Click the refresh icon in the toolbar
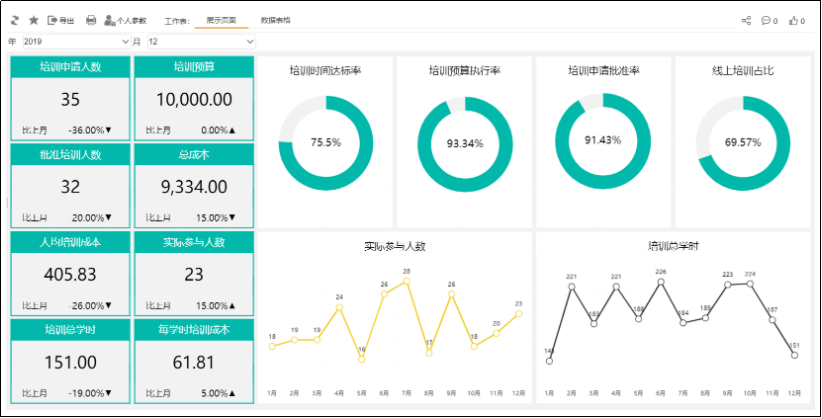 [x=15, y=20]
